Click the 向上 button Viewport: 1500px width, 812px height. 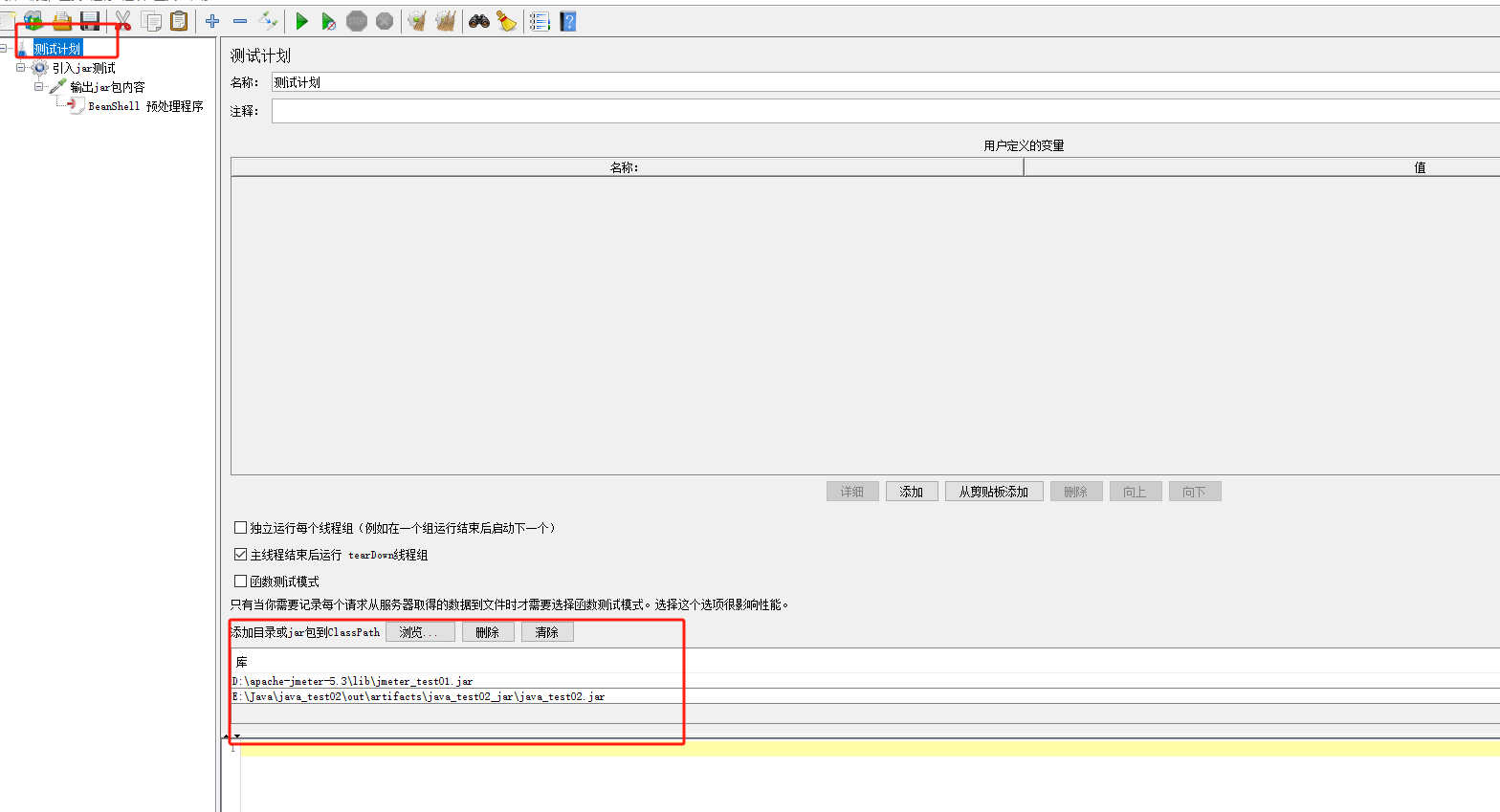coord(1136,492)
